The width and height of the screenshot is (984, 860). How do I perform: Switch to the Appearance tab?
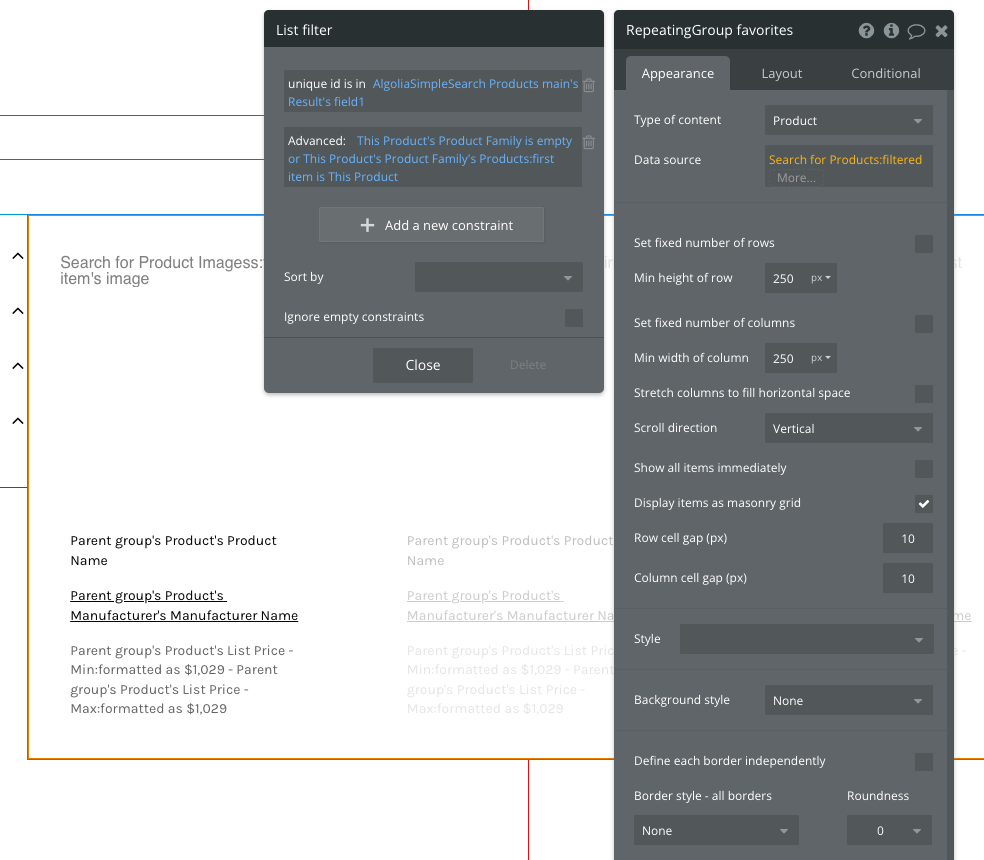coord(678,73)
